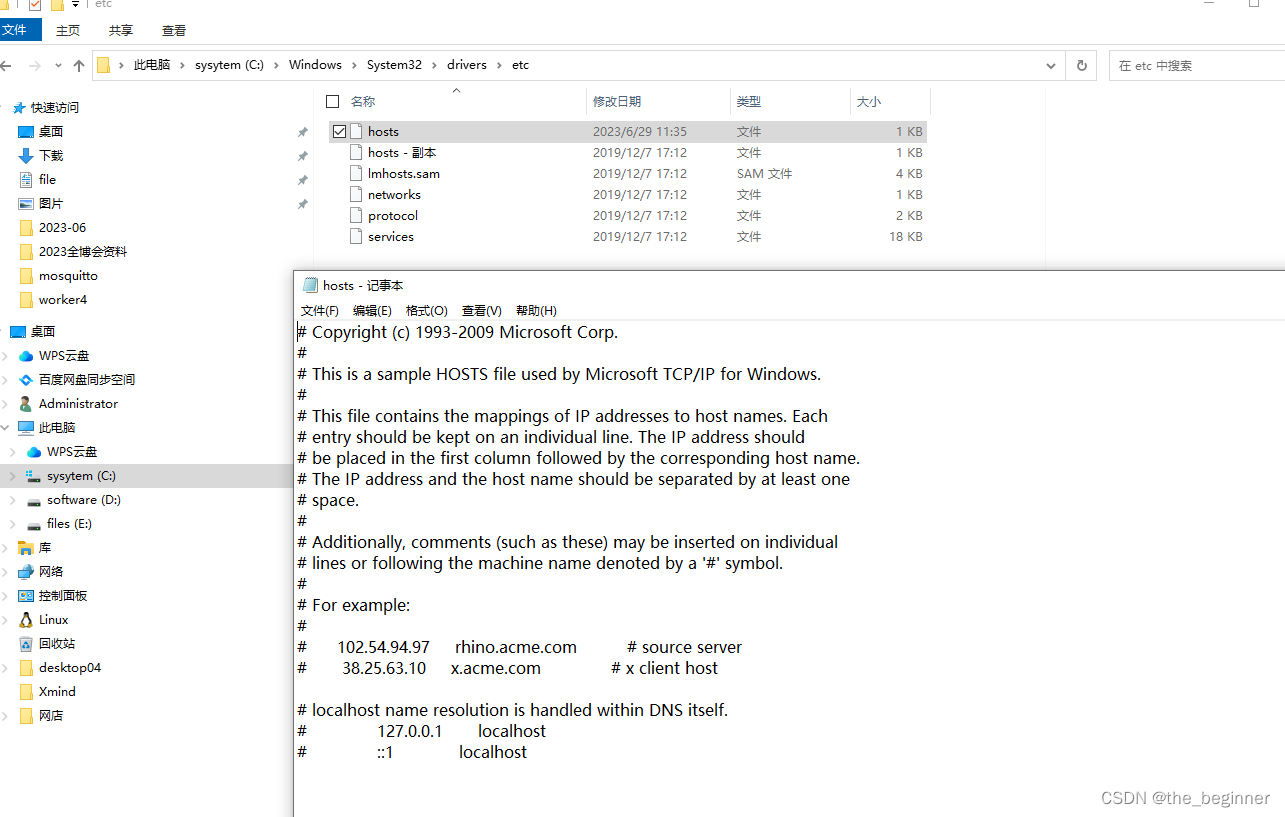Expand the WPS云盘 node under 此电脑
This screenshot has height=817, width=1285.
[11, 452]
